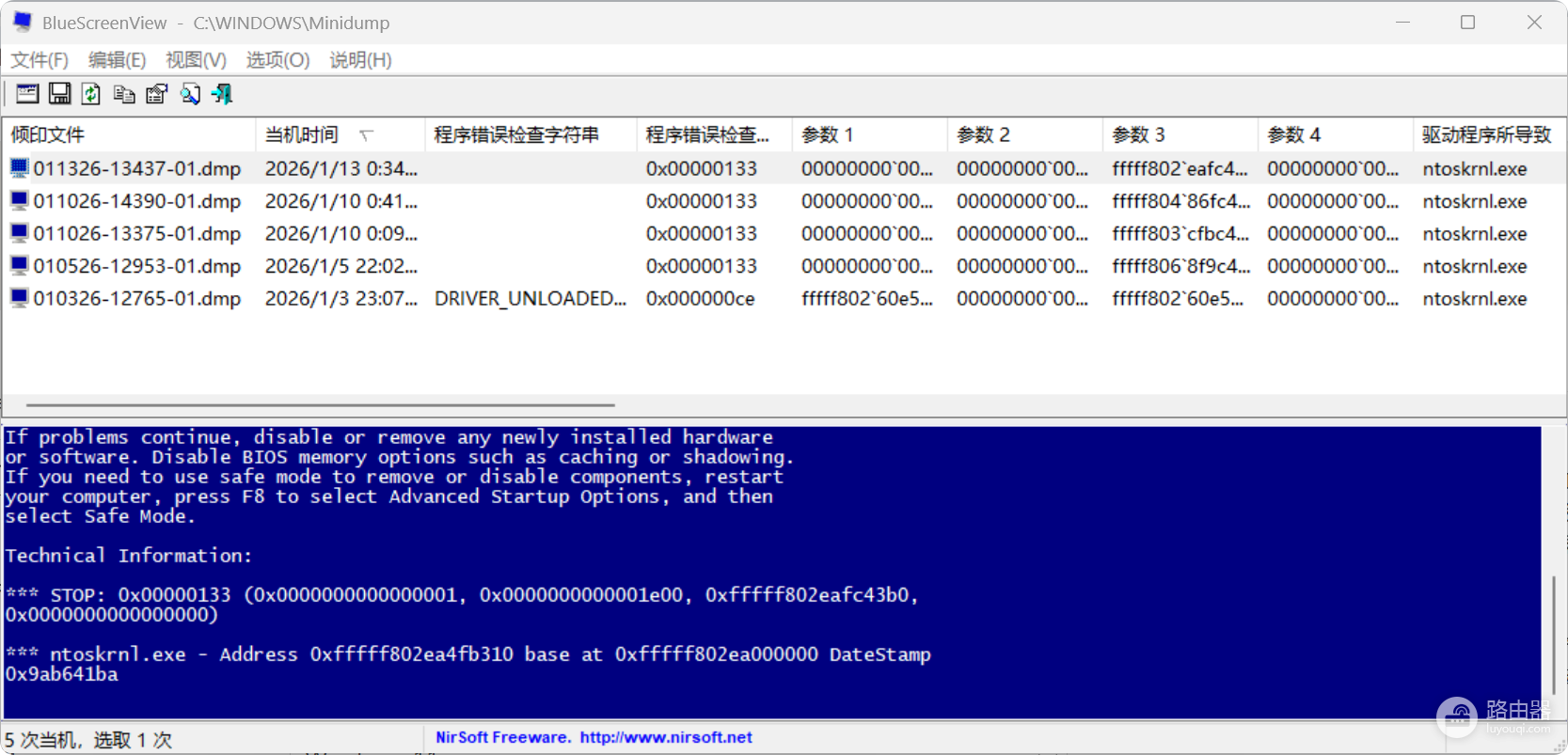Sort by 程序错误检查字符串 column header
This screenshot has width=1568, height=755.
coord(531,134)
